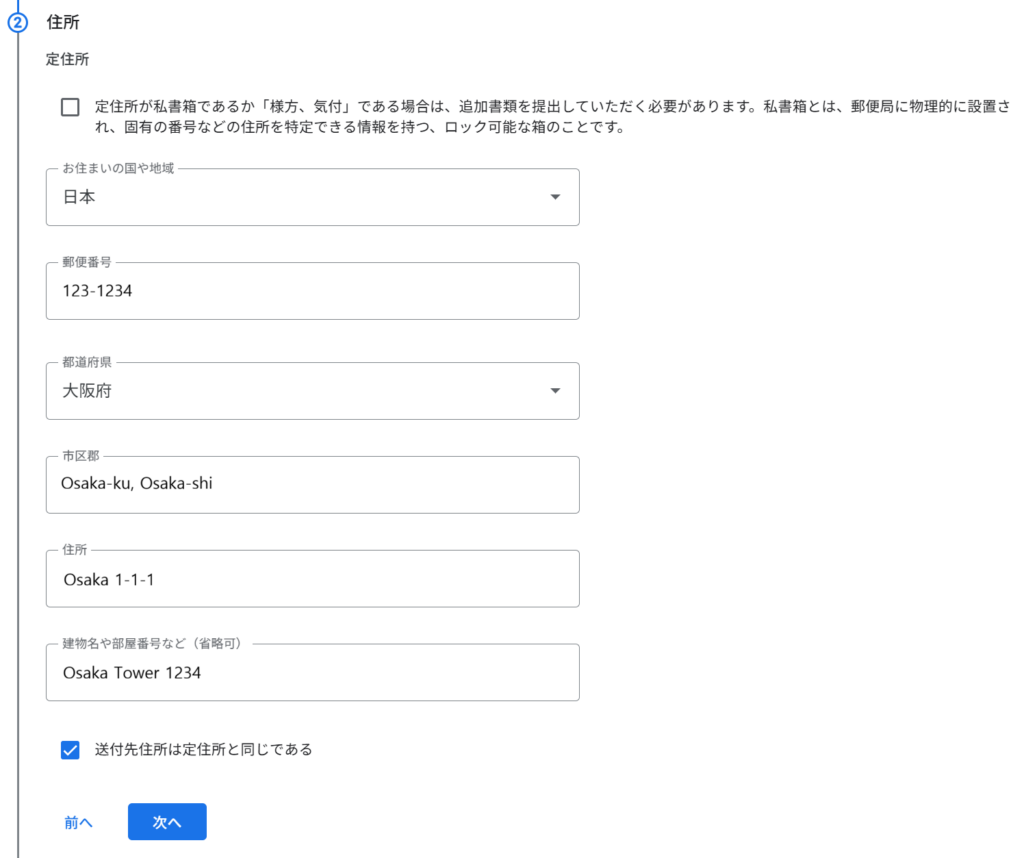Click the blue checkmark on shipping checkbox
1024x858 pixels.
(70, 749)
